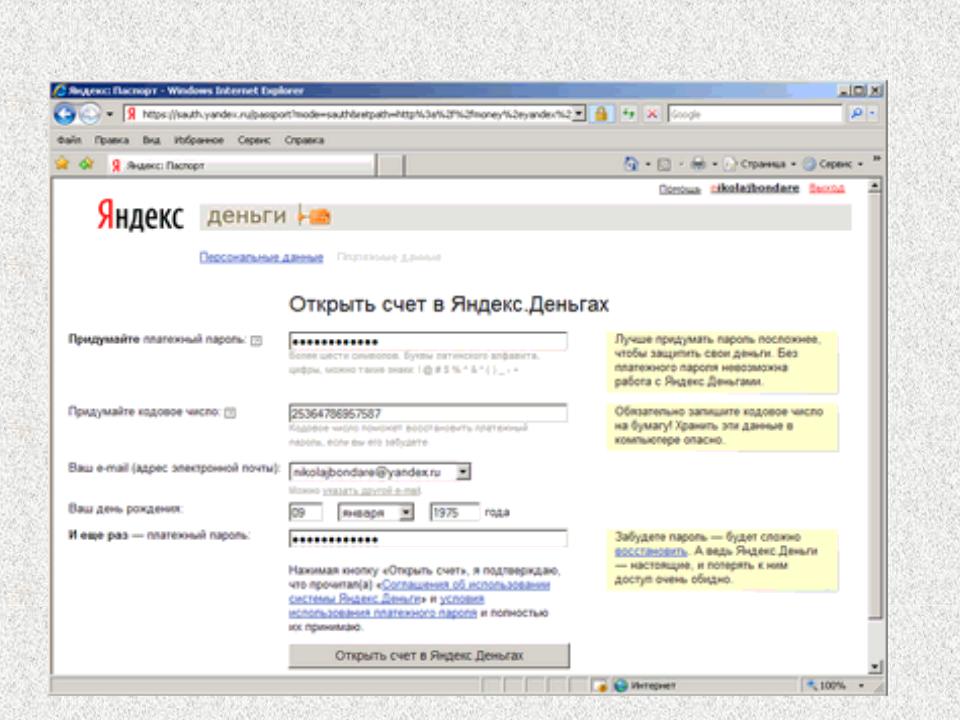Open the Персональные данные link
The width and height of the screenshot is (960, 720).
click(x=261, y=257)
